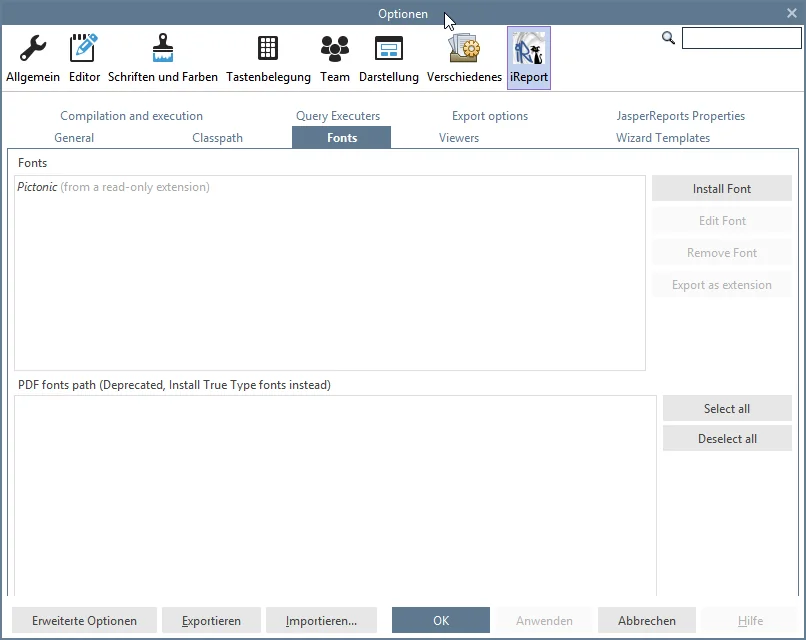The width and height of the screenshot is (806, 640).
Task: Switch to the Classpath tab
Action: point(217,138)
